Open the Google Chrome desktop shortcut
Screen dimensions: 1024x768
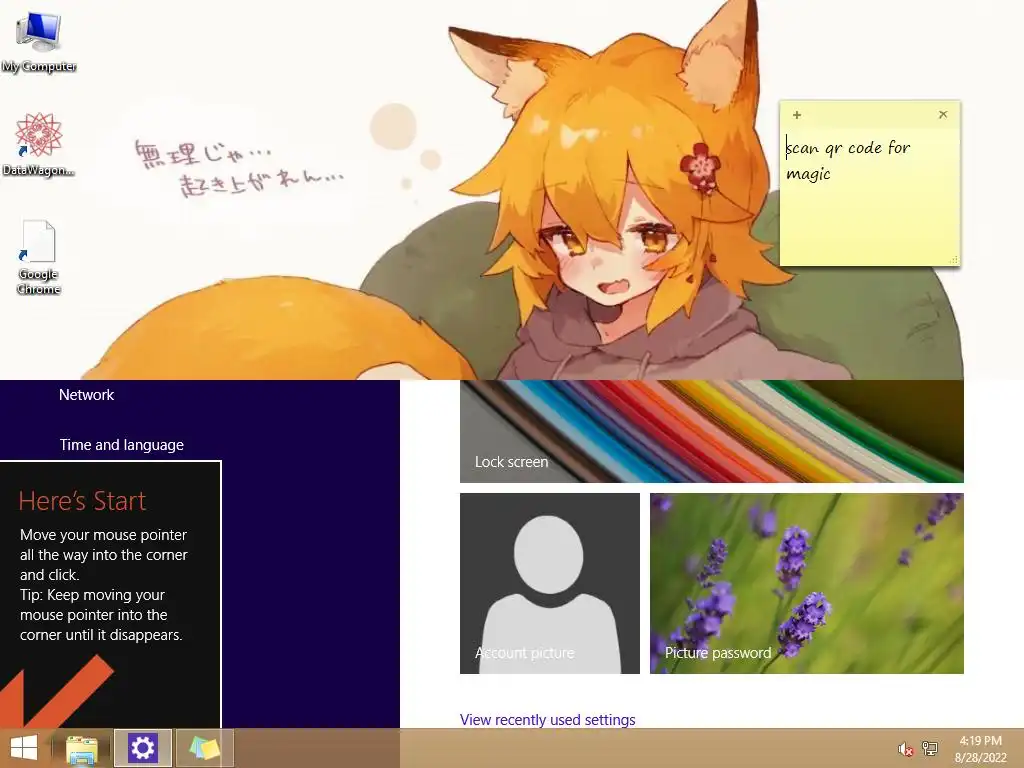click(x=39, y=257)
